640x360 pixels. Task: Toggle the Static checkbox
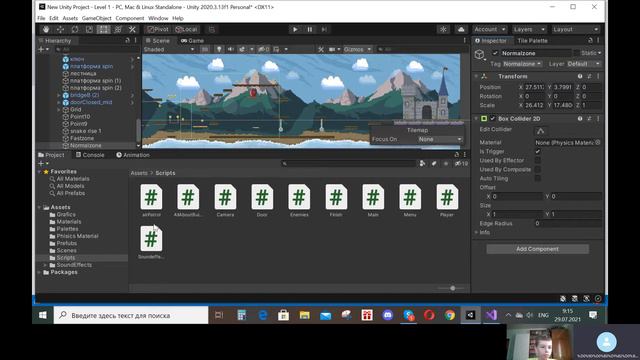point(576,53)
